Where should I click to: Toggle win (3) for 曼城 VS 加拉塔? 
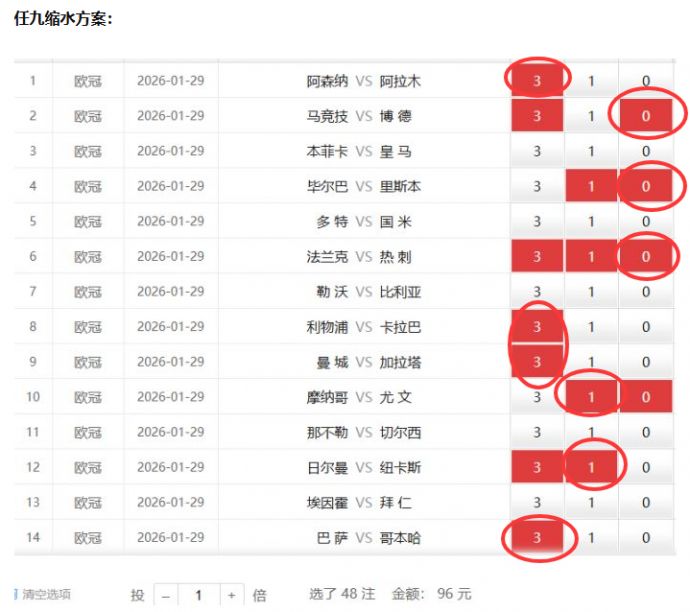[537, 362]
